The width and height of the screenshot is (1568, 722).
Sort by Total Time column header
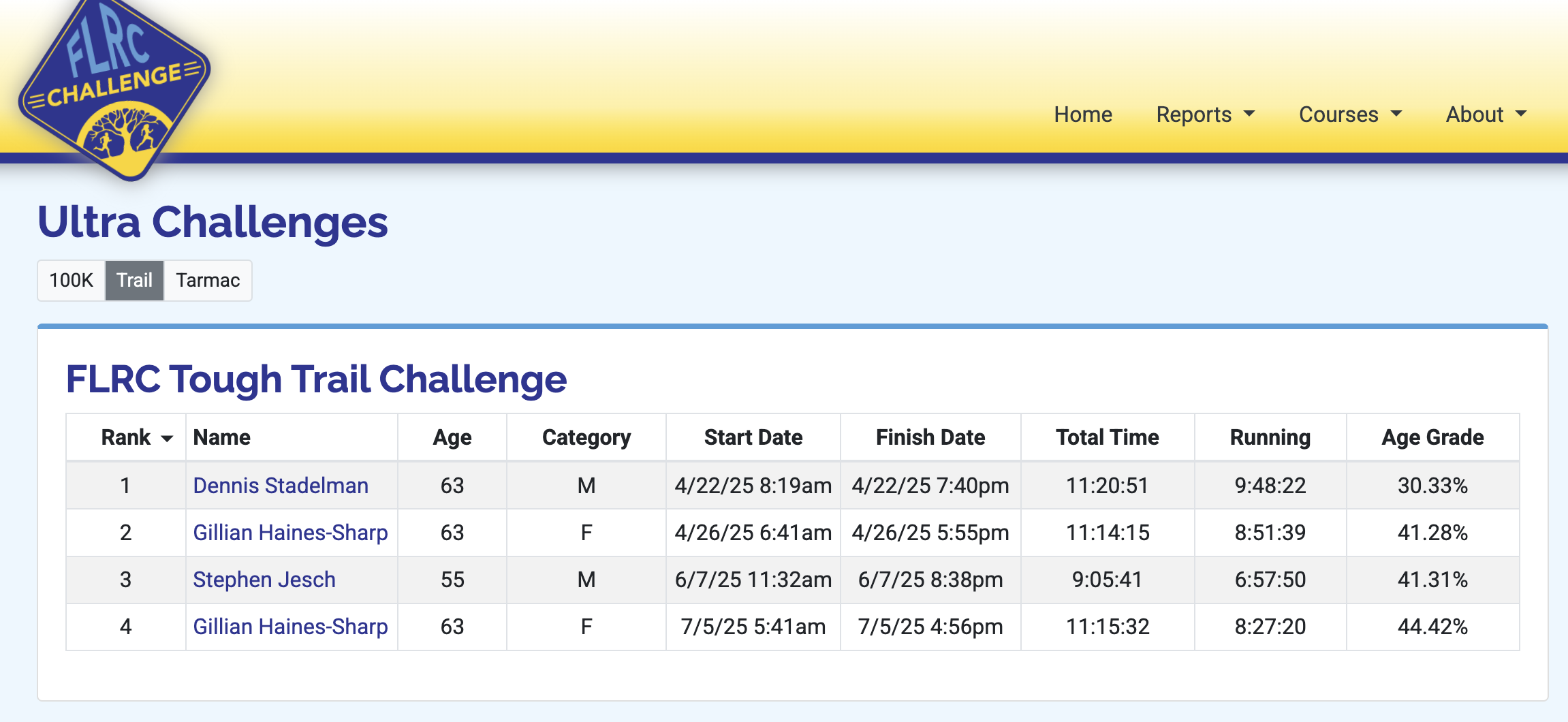1108,437
